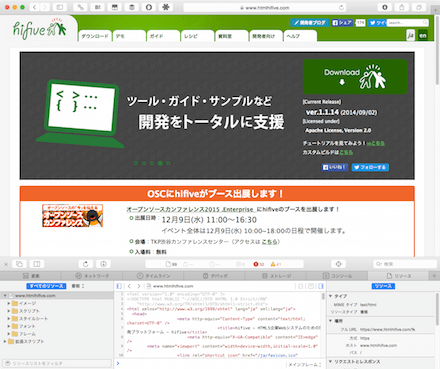Click inspector download archive icon
Image resolution: width=440 pixels, height=369 pixels.
(x=103, y=264)
